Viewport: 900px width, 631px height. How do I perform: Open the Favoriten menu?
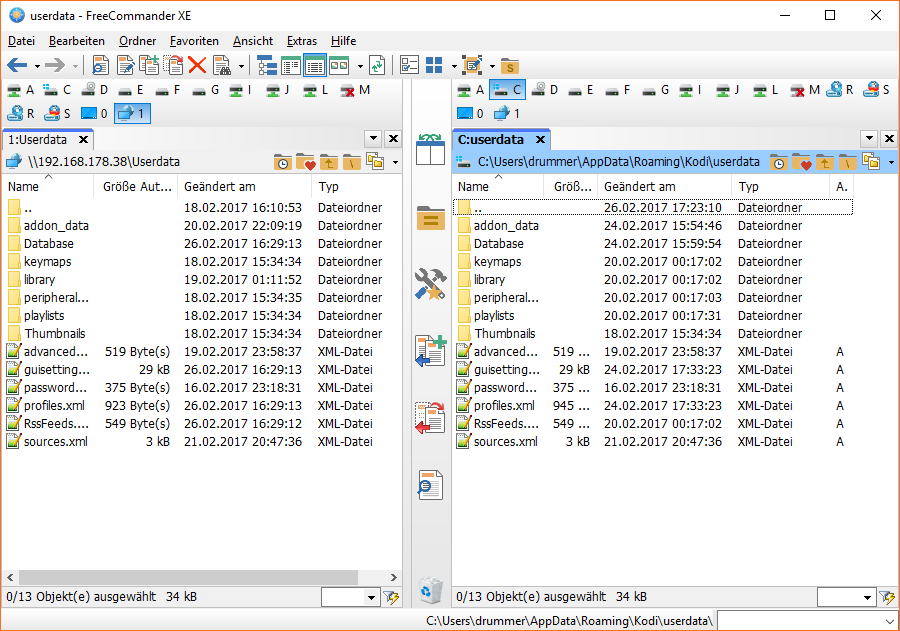[x=194, y=41]
